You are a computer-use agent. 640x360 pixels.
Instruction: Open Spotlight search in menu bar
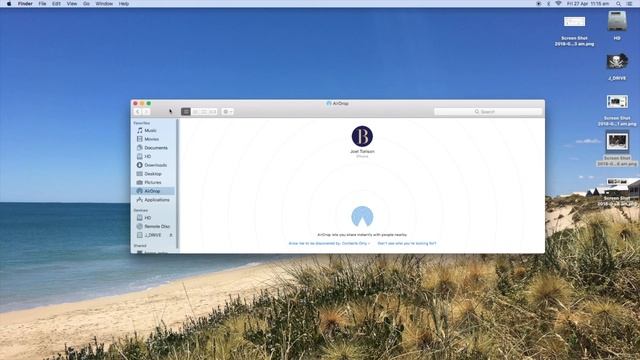[619, 4]
